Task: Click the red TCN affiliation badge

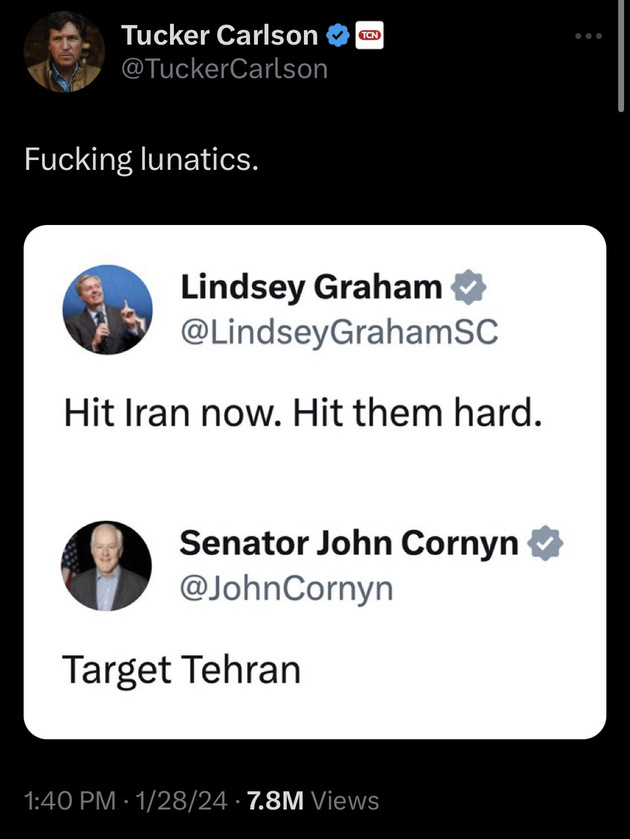Action: click(x=369, y=35)
